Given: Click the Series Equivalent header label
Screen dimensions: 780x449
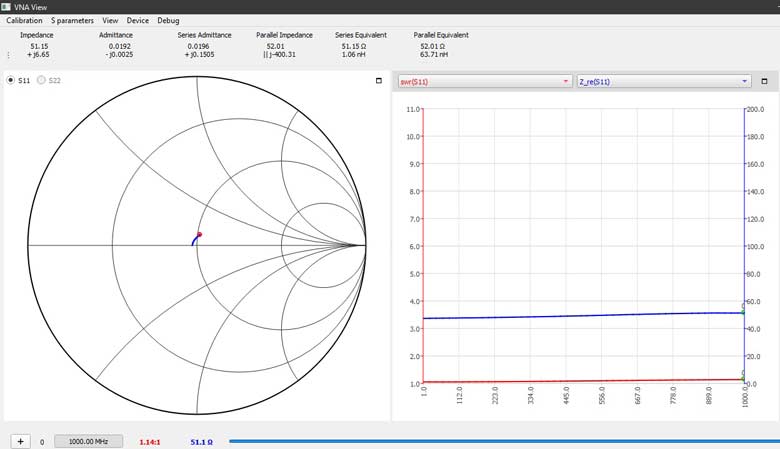Looking at the screenshot, I should click(x=361, y=35).
